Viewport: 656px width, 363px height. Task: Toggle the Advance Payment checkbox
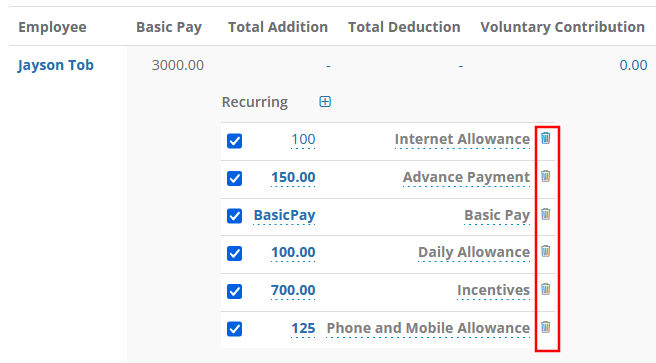click(234, 179)
